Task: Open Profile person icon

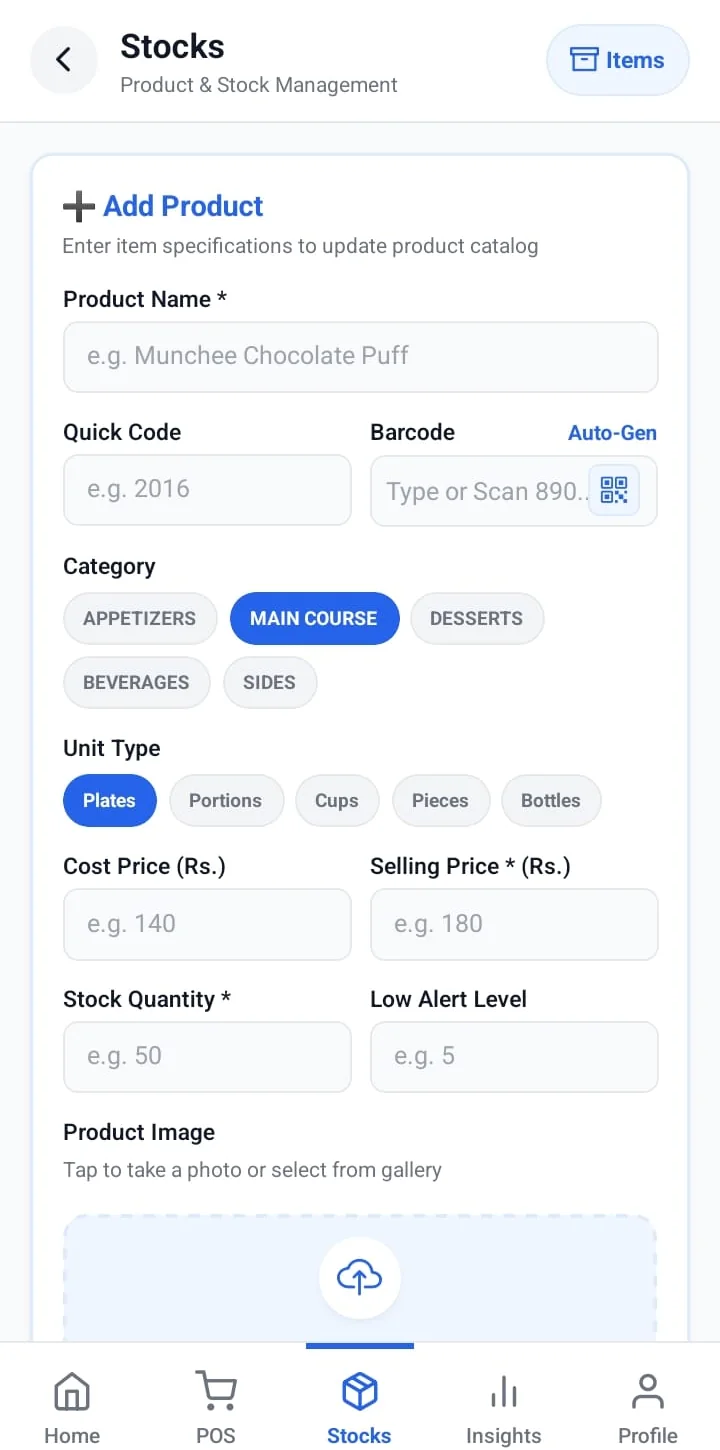Action: [648, 1392]
